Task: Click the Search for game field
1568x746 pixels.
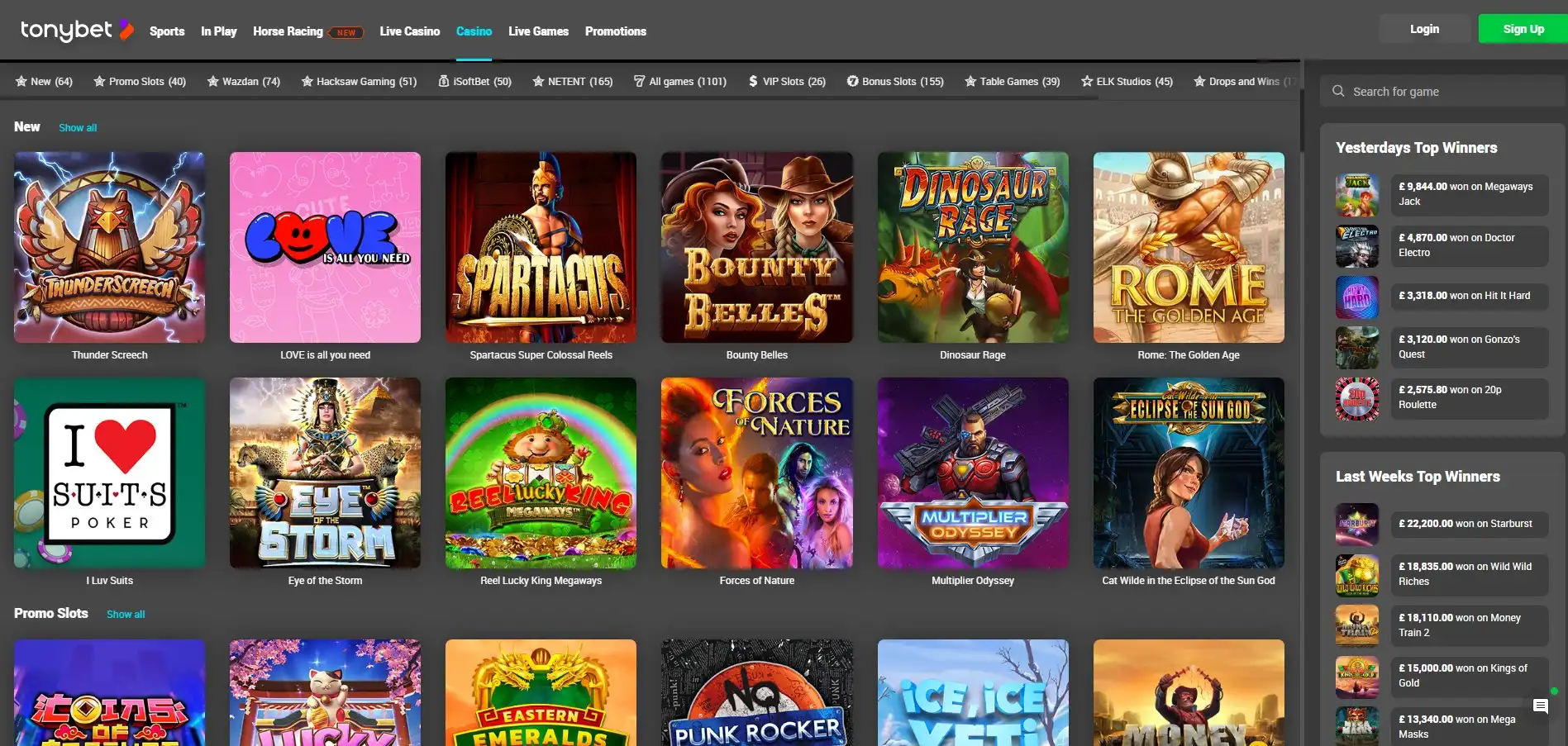Action: [1446, 92]
